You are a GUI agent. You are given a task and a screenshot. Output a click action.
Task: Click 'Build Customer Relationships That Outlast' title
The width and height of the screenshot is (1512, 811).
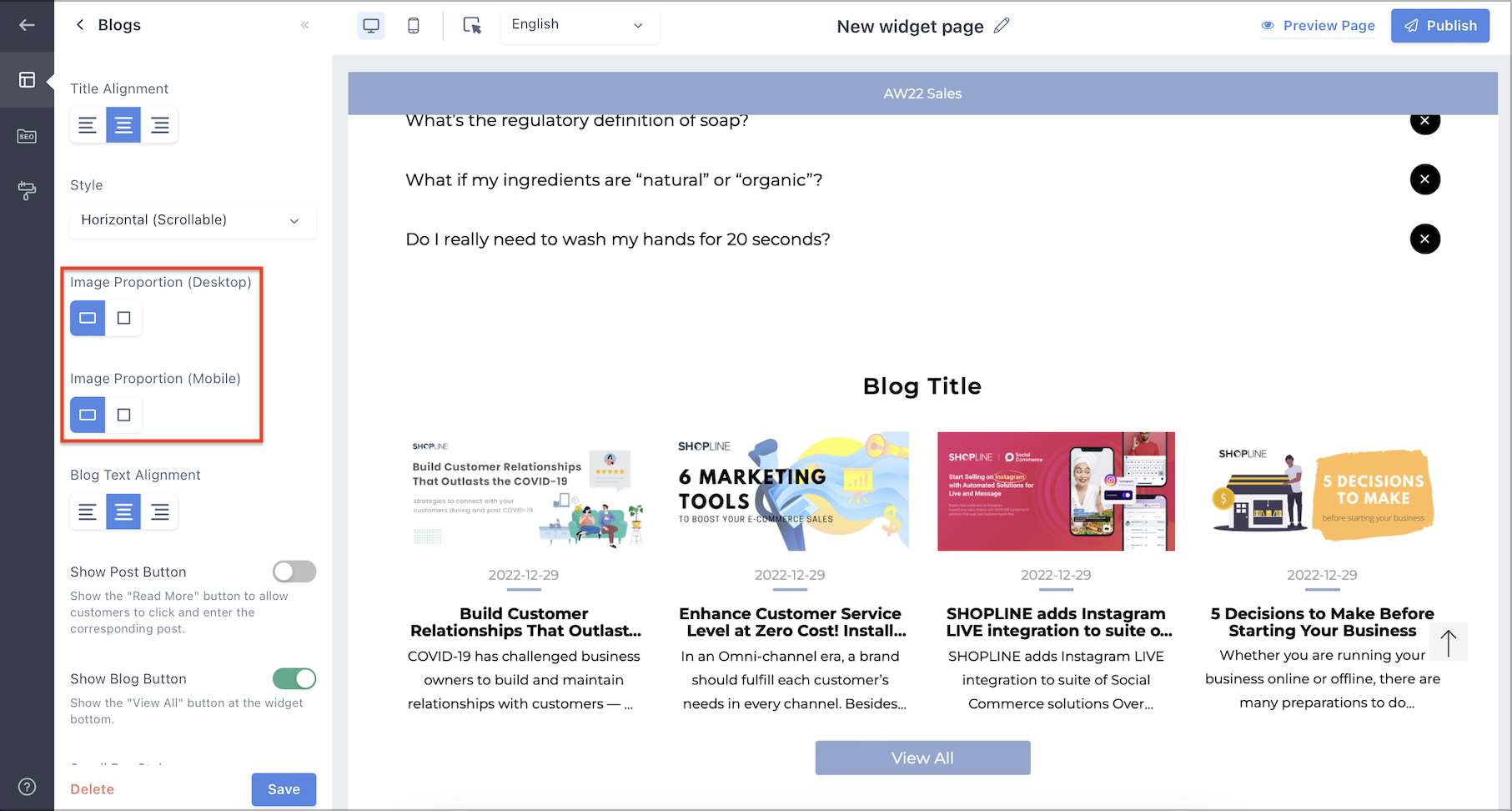click(x=524, y=622)
